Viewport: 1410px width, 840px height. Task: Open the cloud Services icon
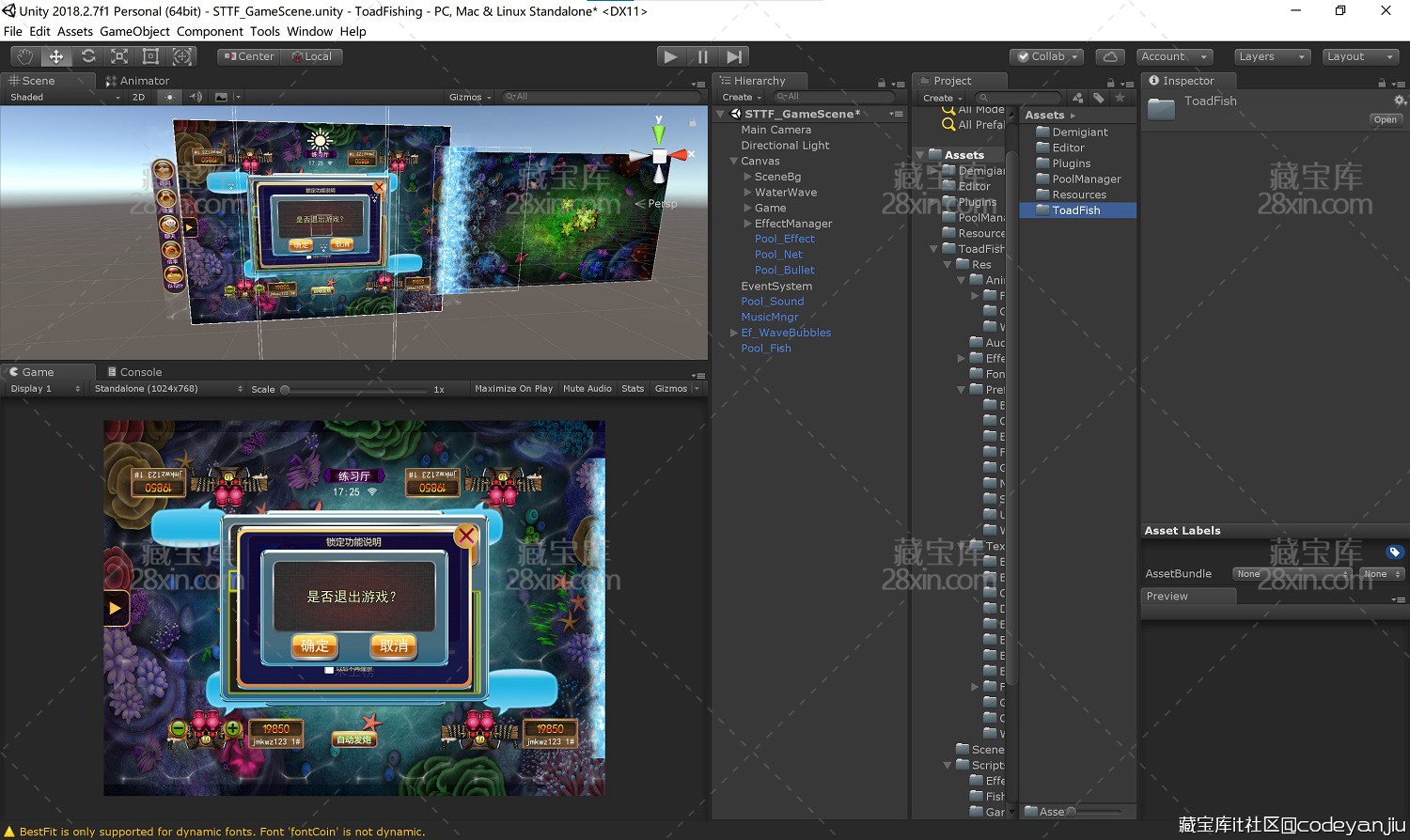click(x=1110, y=56)
